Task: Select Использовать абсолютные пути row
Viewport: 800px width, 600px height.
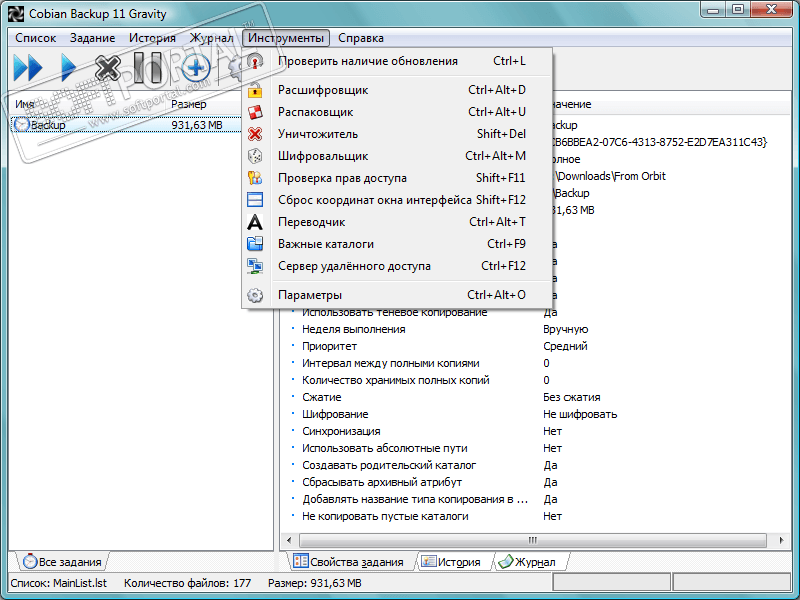Action: [533, 448]
